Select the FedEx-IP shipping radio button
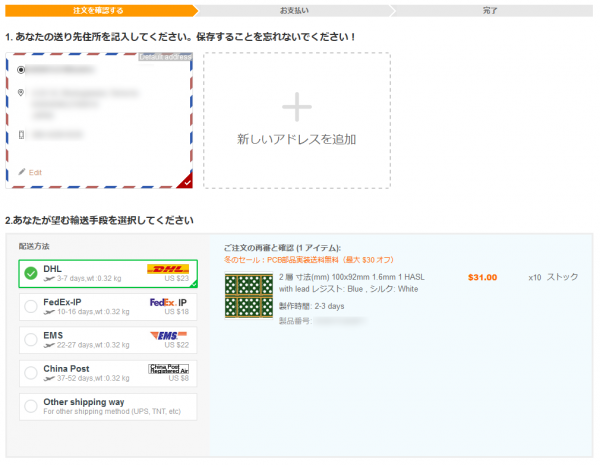 [x=31, y=305]
